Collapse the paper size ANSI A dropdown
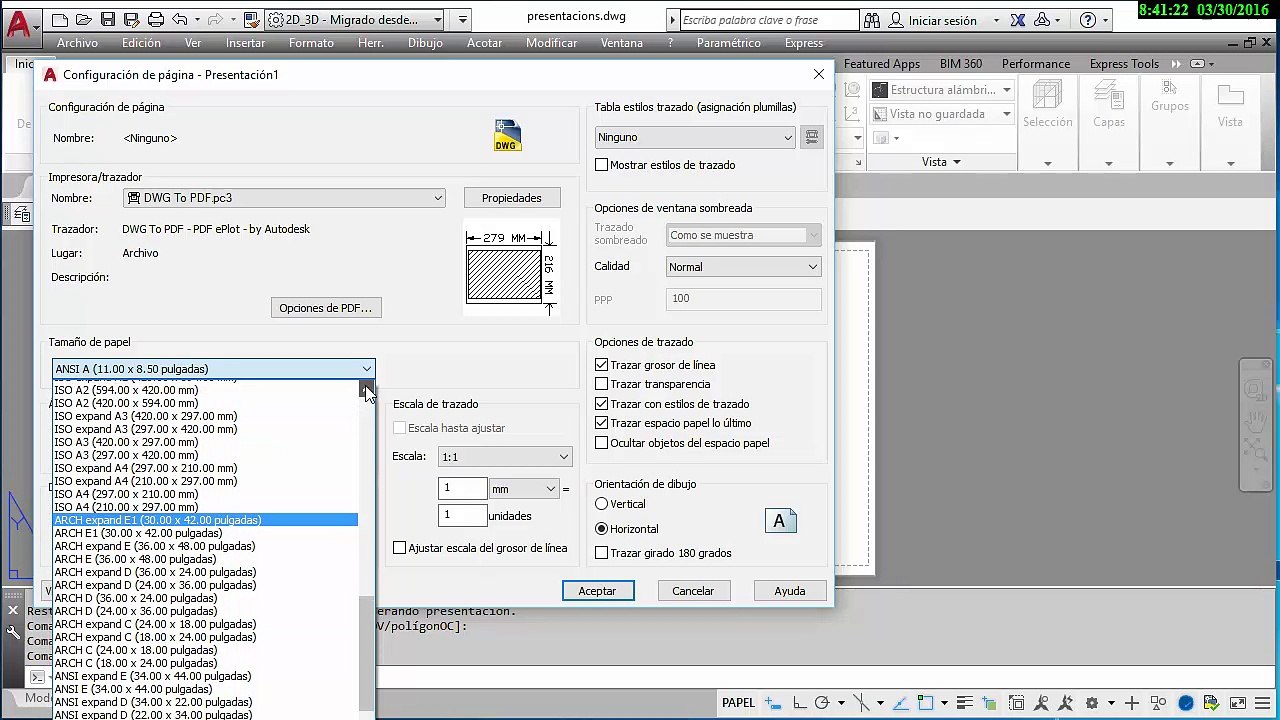This screenshot has width=1280, height=720. [214, 369]
